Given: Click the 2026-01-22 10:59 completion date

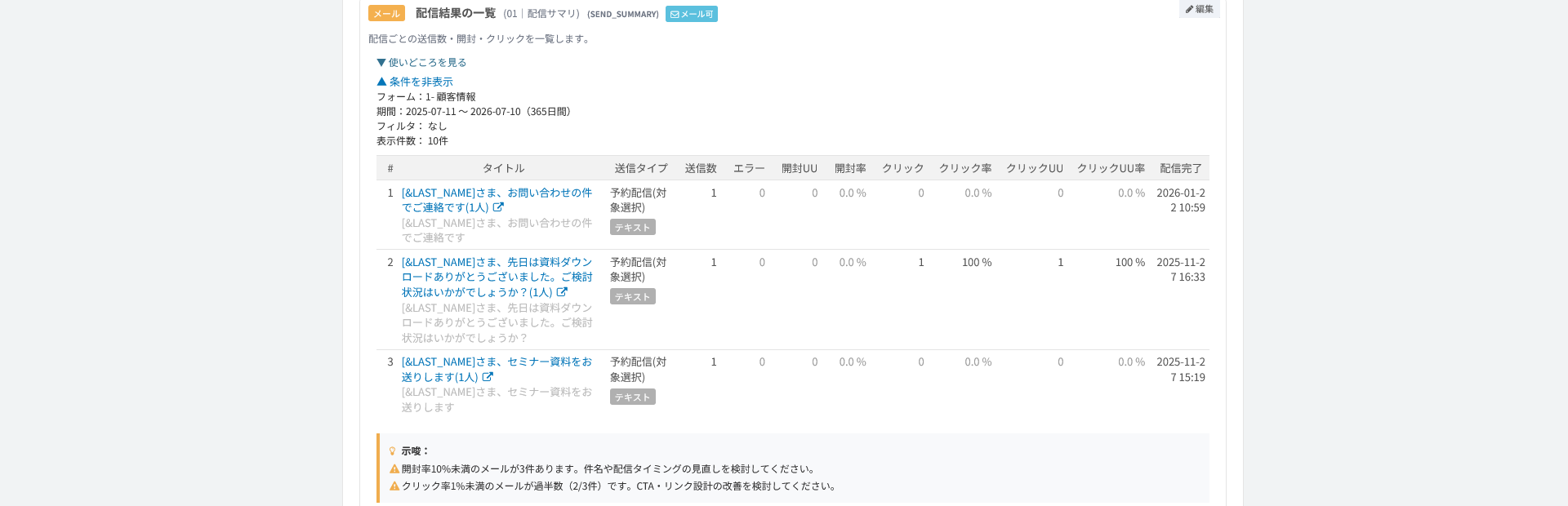Looking at the screenshot, I should (x=1181, y=200).
